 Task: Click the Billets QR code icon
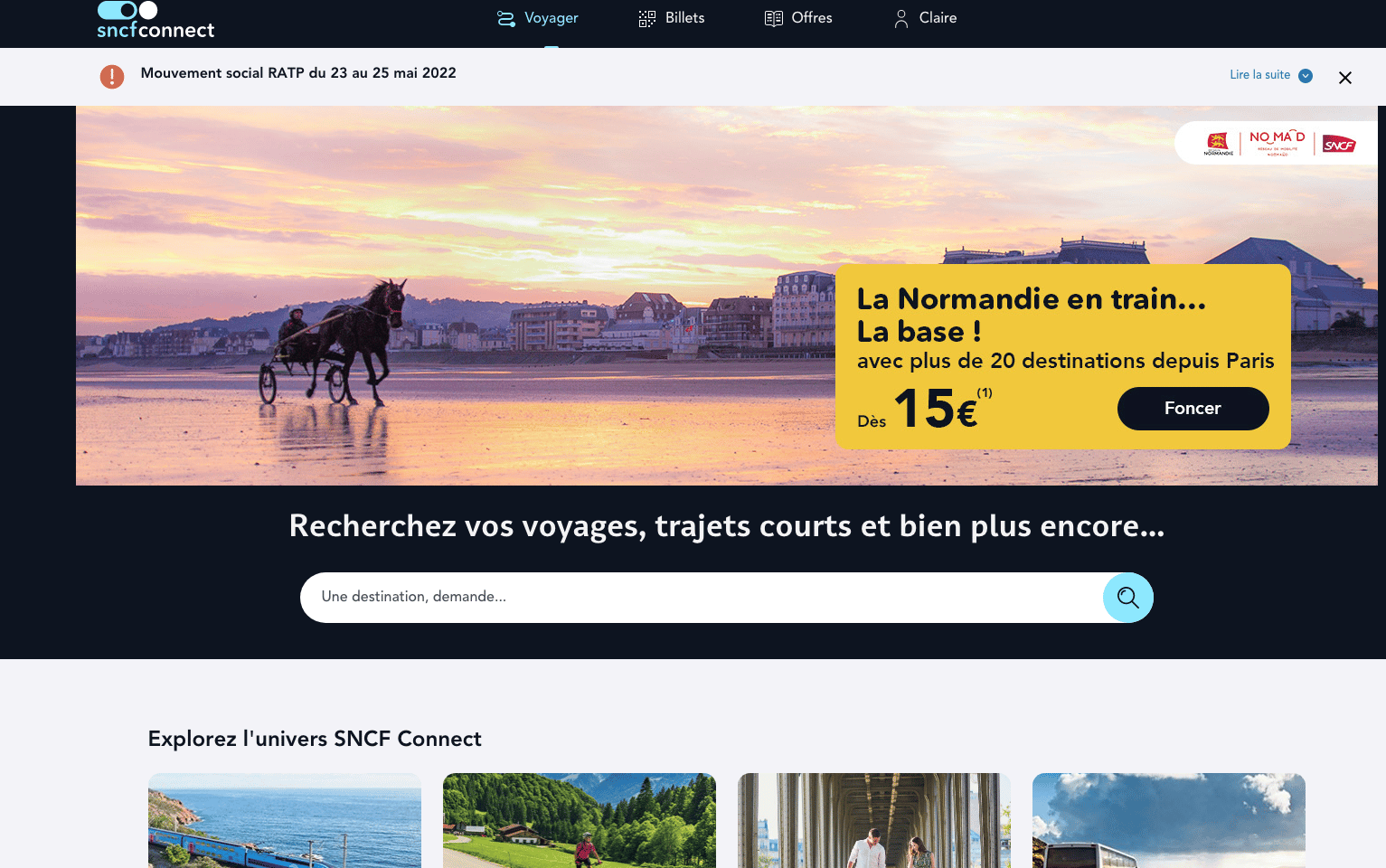pyautogui.click(x=647, y=18)
